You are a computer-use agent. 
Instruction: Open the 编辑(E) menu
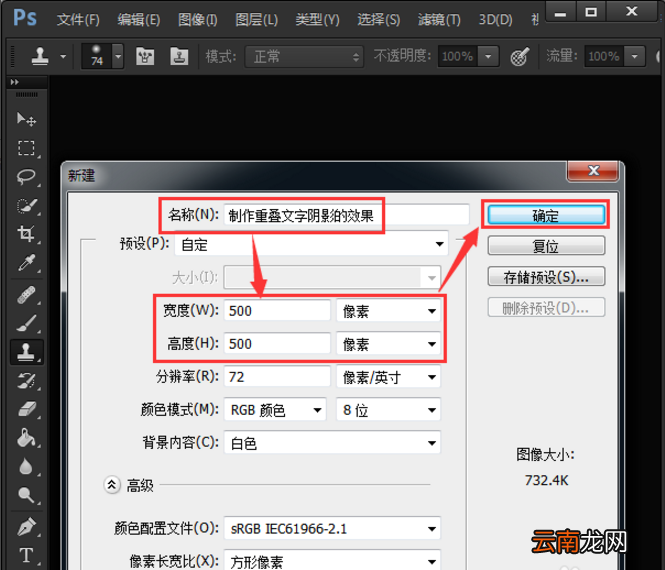[139, 20]
